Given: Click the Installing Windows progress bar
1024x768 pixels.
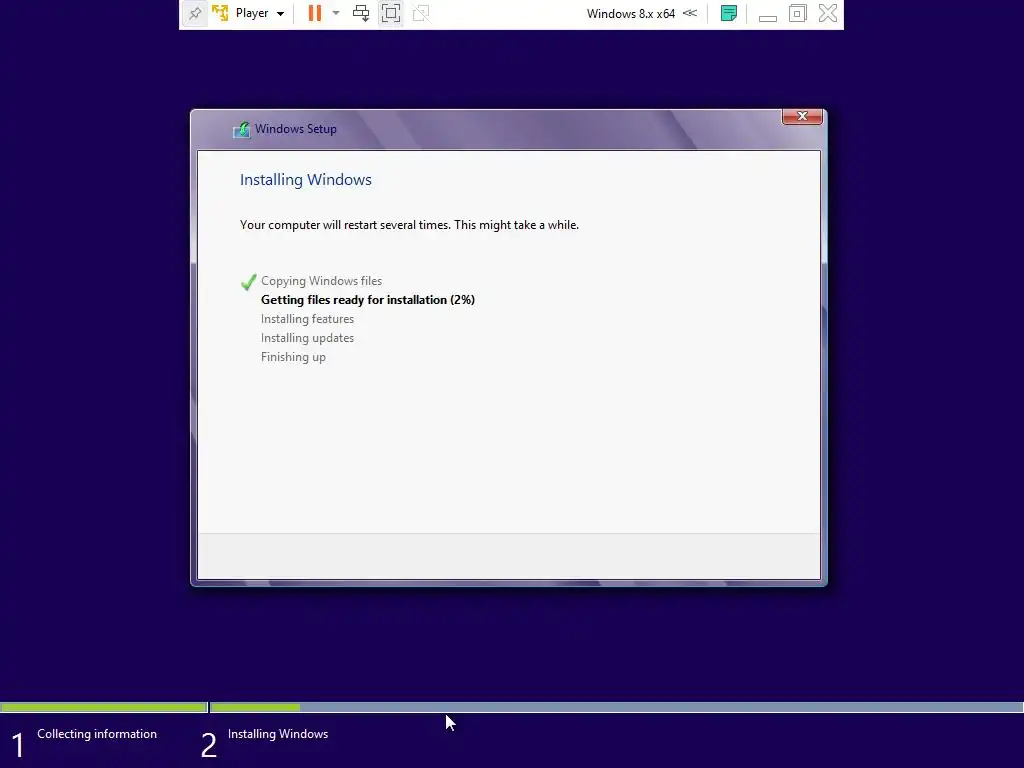Looking at the screenshot, I should click(x=616, y=707).
